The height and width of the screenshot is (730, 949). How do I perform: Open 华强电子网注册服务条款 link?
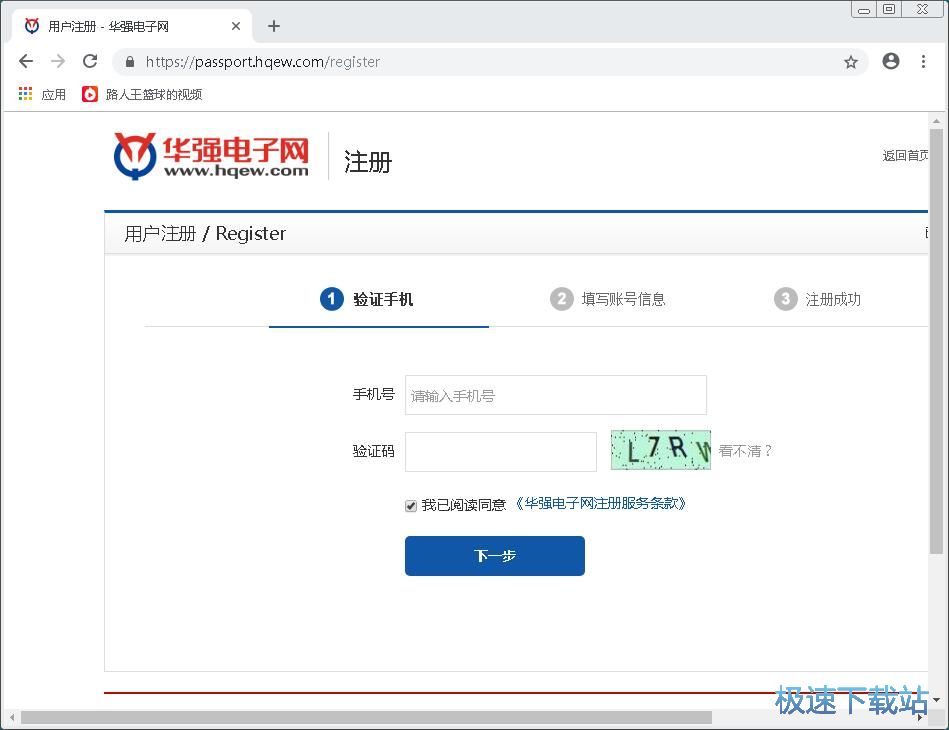601,504
